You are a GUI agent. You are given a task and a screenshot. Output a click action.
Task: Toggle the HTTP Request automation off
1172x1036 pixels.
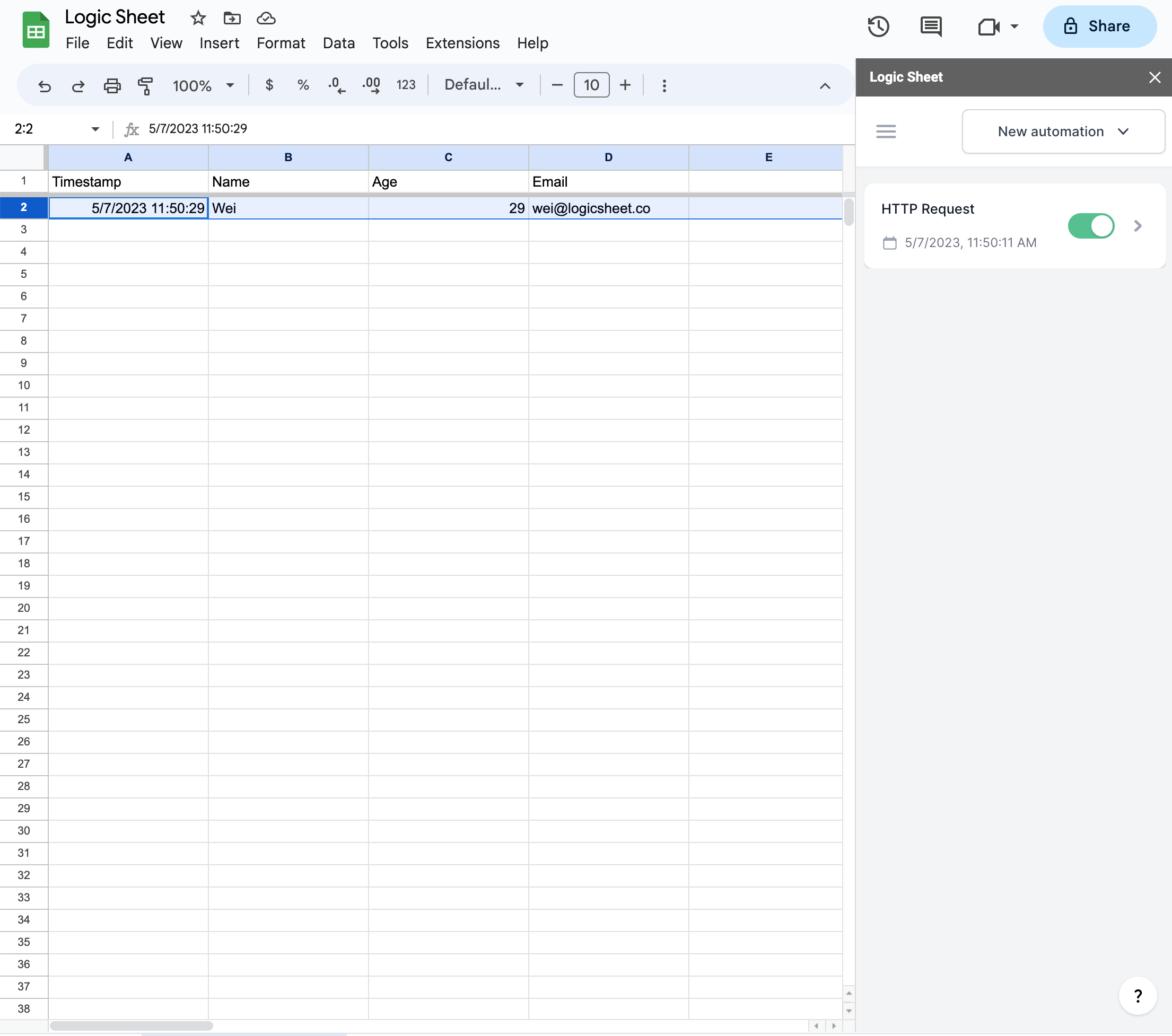(x=1090, y=226)
